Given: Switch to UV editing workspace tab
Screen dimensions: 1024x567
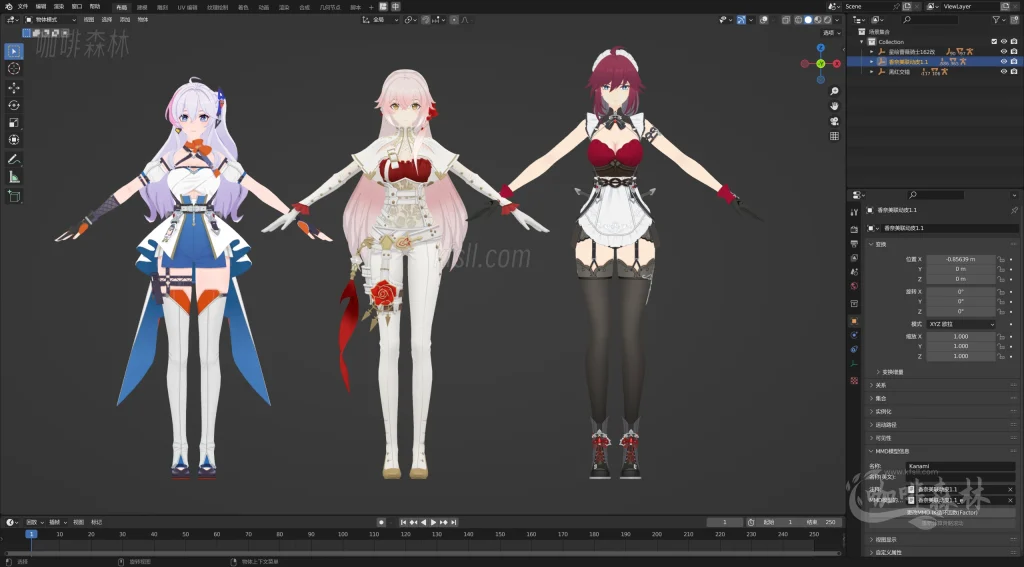Looking at the screenshot, I should point(187,7).
